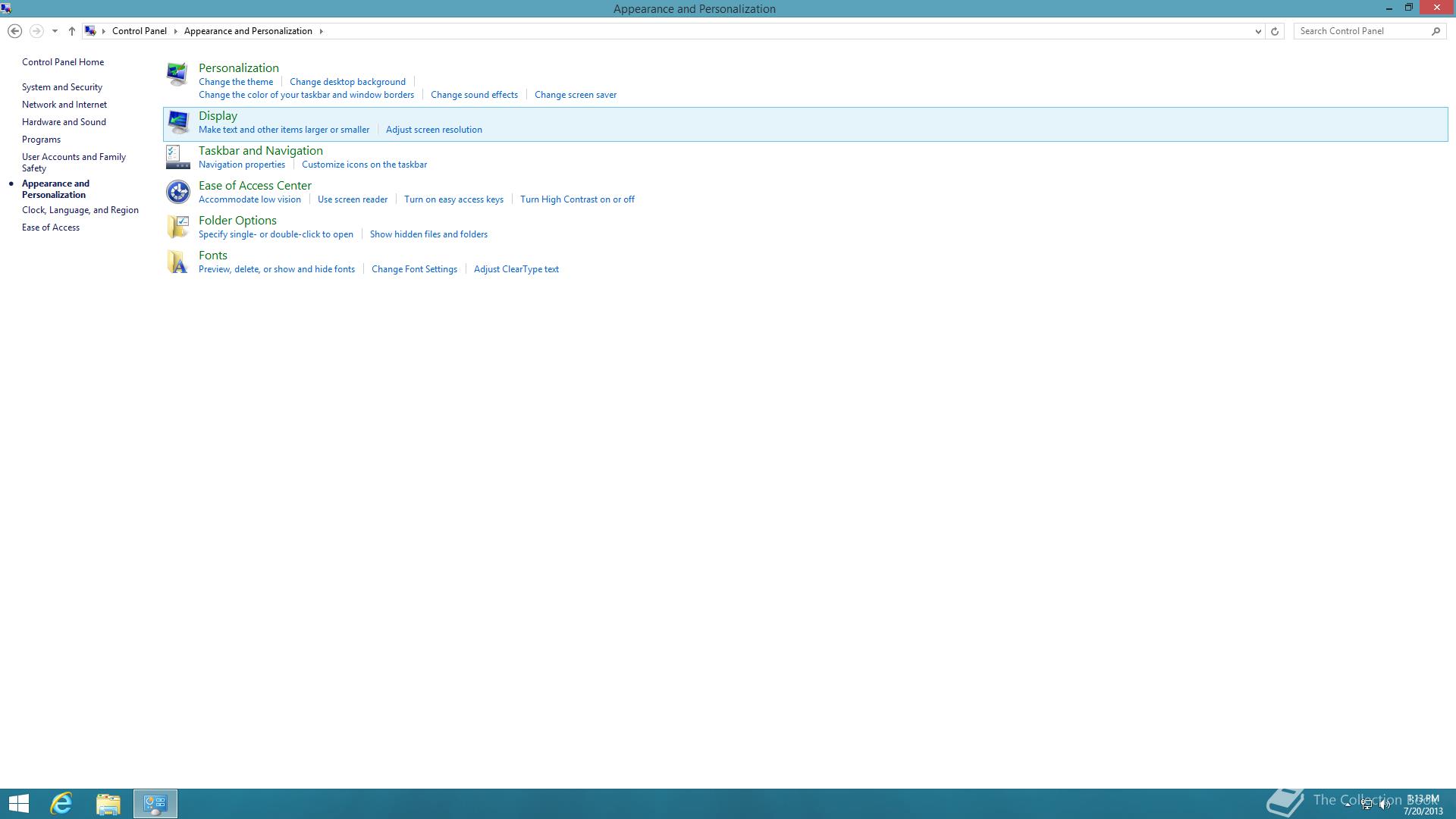Viewport: 1456px width, 819px height.
Task: Open the Personalization category icon
Action: pos(177,74)
